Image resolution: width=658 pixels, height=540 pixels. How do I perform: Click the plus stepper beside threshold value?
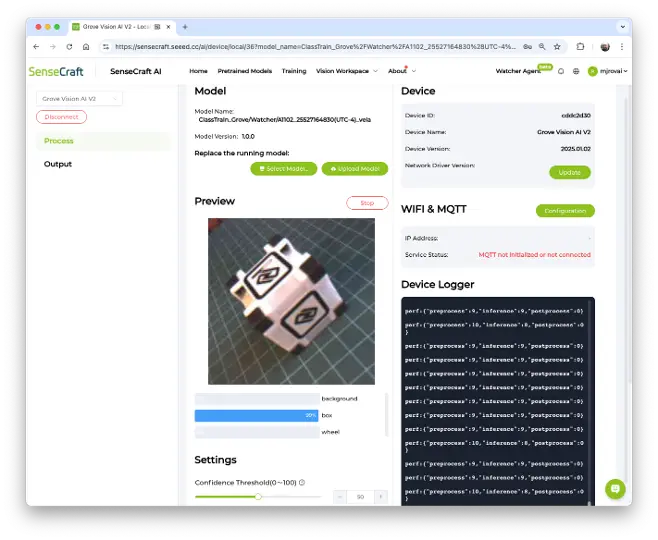[380, 496]
